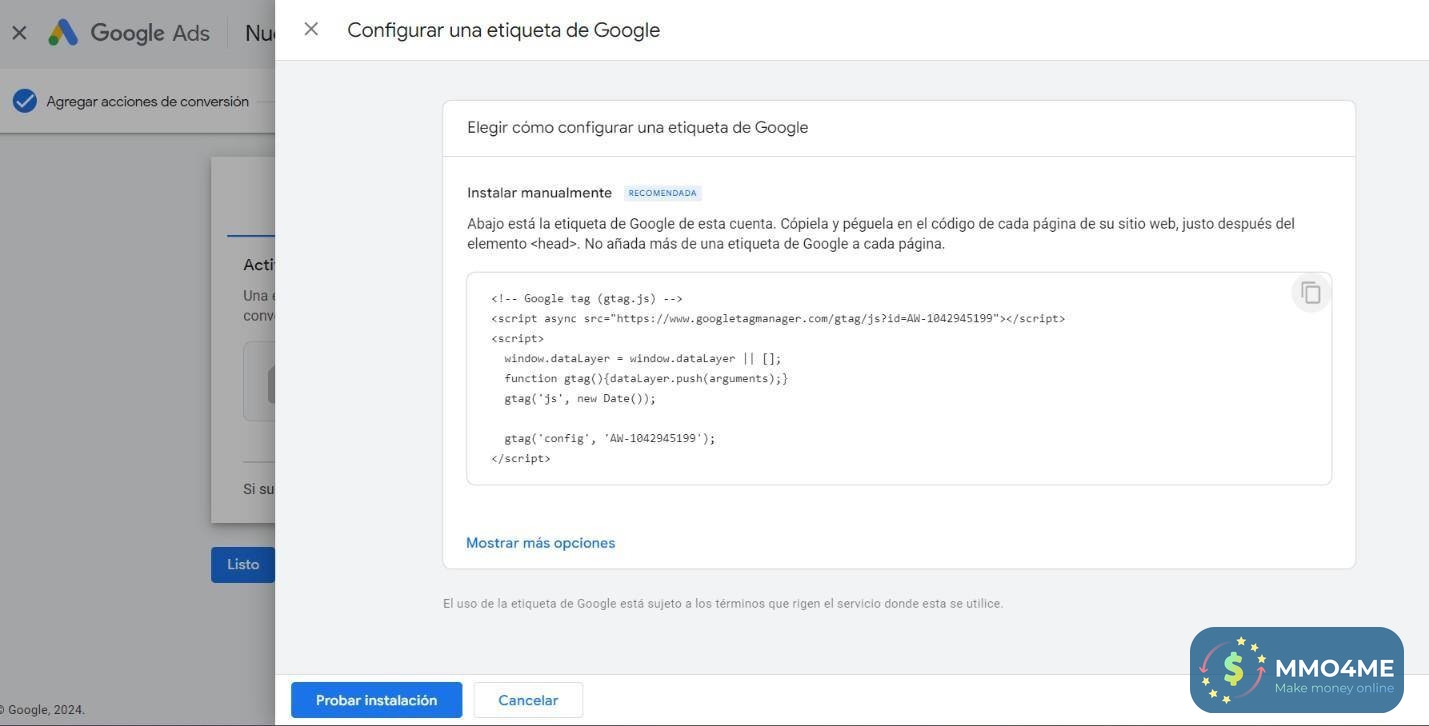The image size is (1429, 726).
Task: Click the MMO4ME dollar sign logo
Action: tap(1233, 669)
